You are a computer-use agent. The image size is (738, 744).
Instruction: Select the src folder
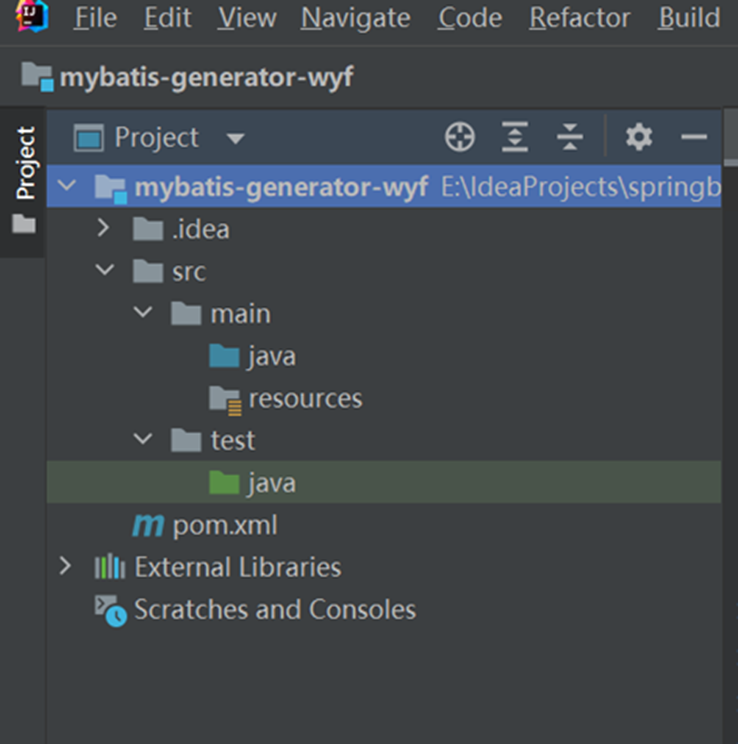(189, 272)
